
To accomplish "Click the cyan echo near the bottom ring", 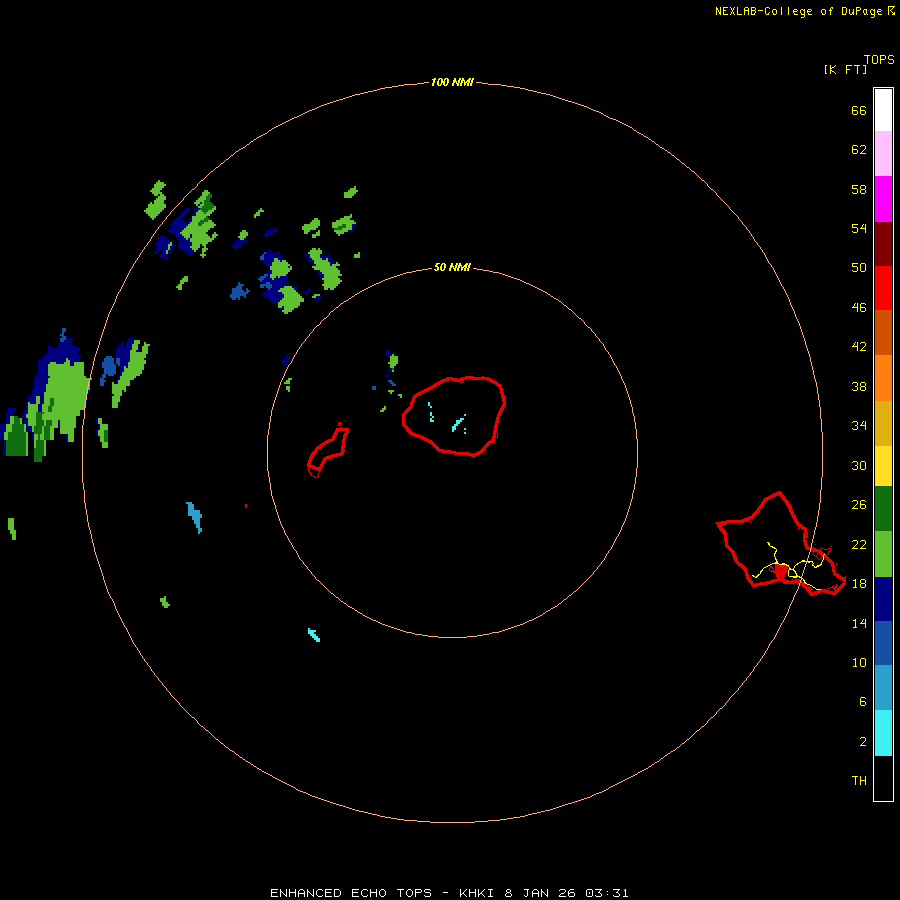I will [x=314, y=634].
